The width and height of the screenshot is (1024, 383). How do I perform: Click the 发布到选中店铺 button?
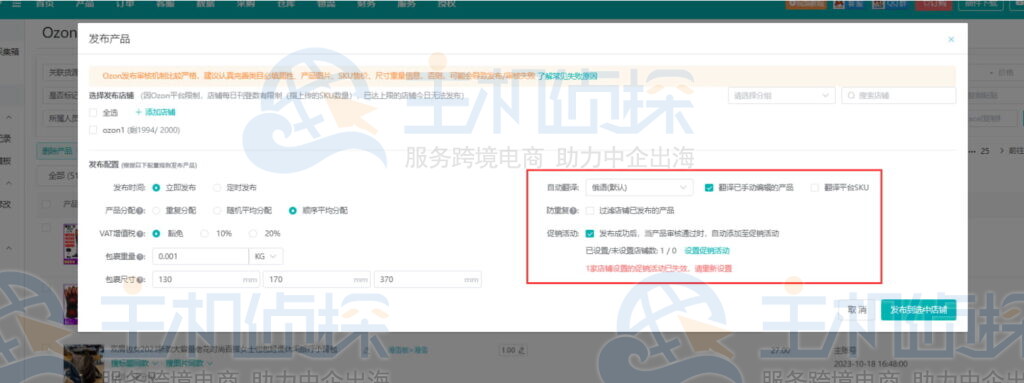pos(918,310)
